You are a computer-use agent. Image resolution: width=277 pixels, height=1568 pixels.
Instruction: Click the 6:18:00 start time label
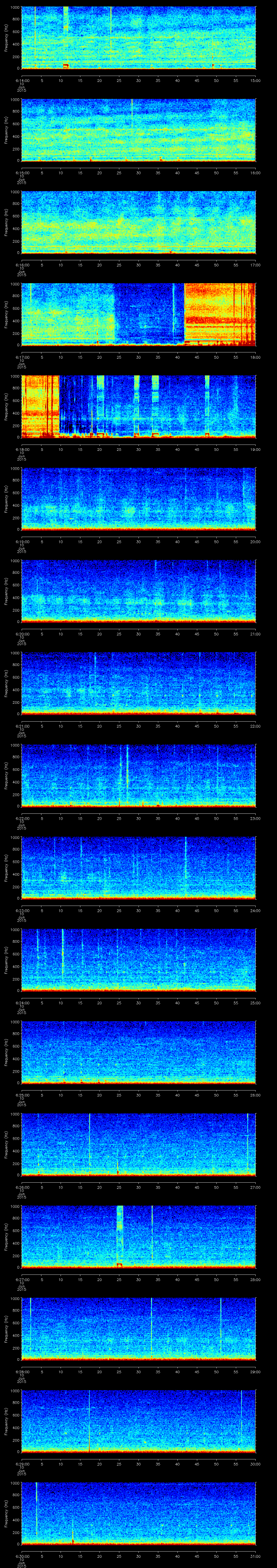[22, 449]
